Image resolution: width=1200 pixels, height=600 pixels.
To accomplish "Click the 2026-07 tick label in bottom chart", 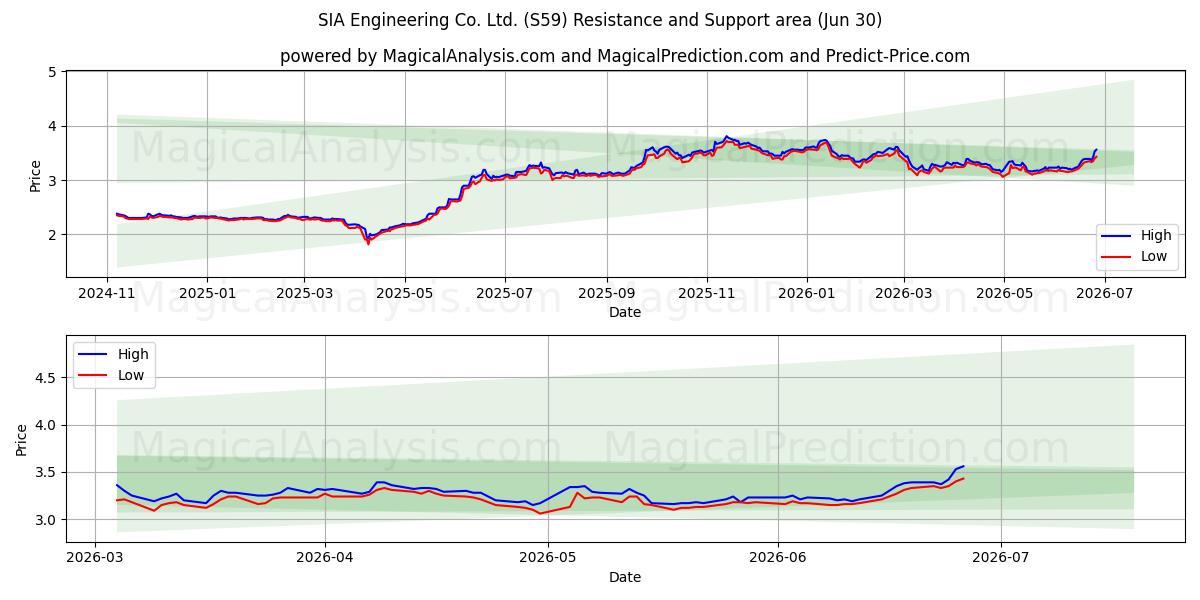I will (1001, 559).
